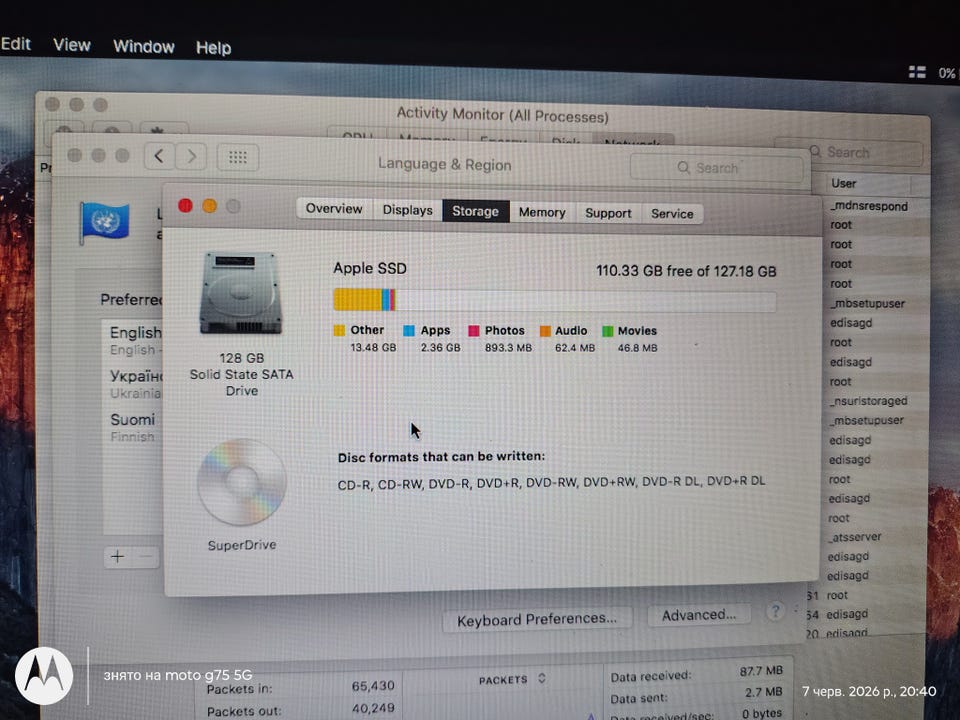Select the Storage tab

pos(476,211)
